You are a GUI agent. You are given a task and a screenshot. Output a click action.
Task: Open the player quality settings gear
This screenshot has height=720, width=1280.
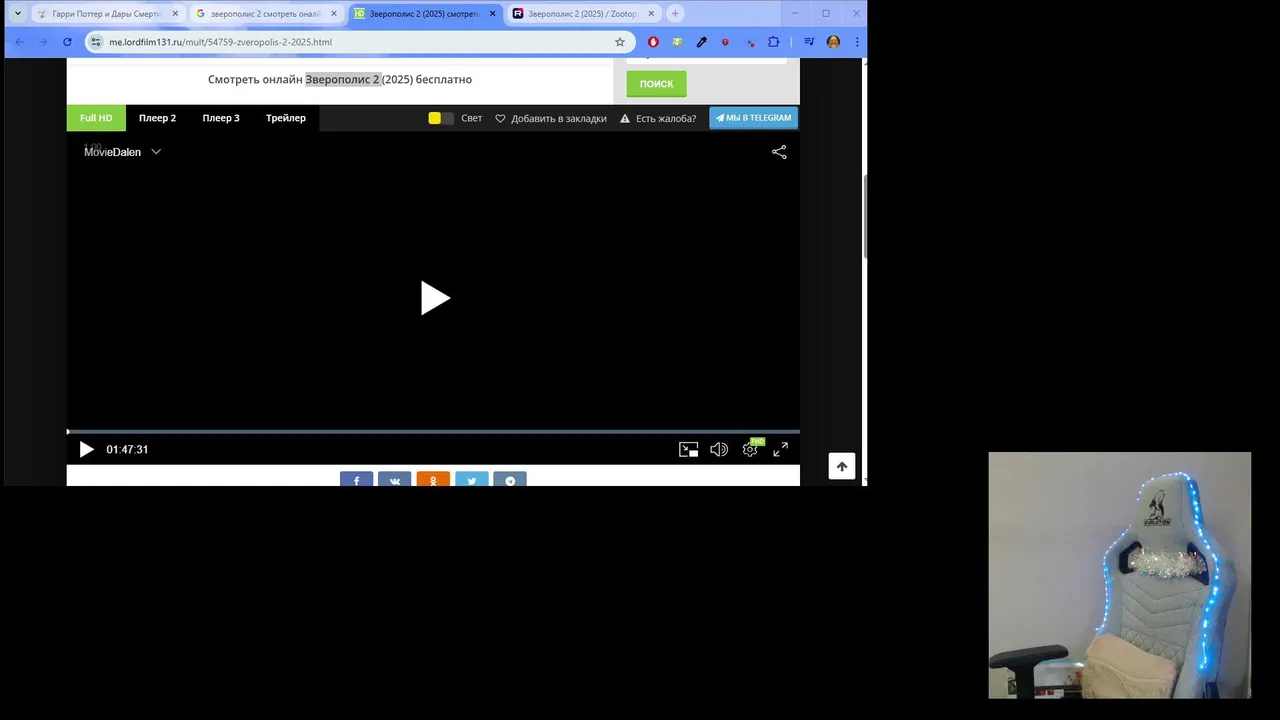pos(750,450)
